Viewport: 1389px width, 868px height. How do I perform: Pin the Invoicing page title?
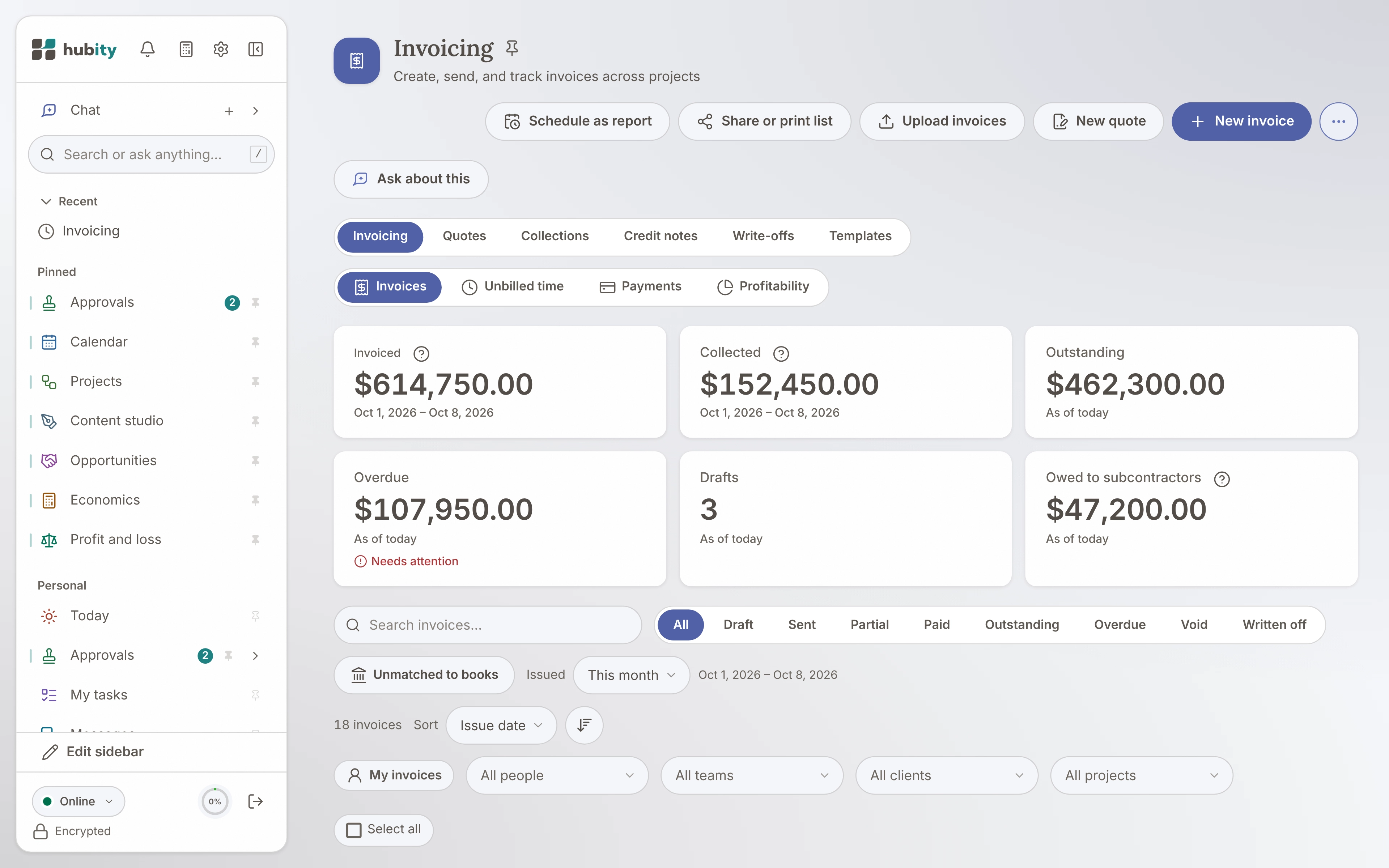click(x=512, y=48)
